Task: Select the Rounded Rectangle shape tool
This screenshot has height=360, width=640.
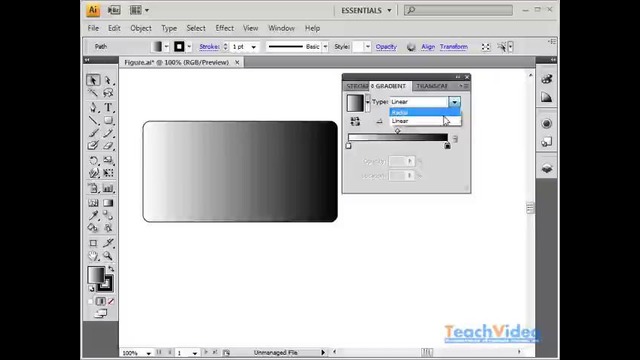Action: (108, 120)
